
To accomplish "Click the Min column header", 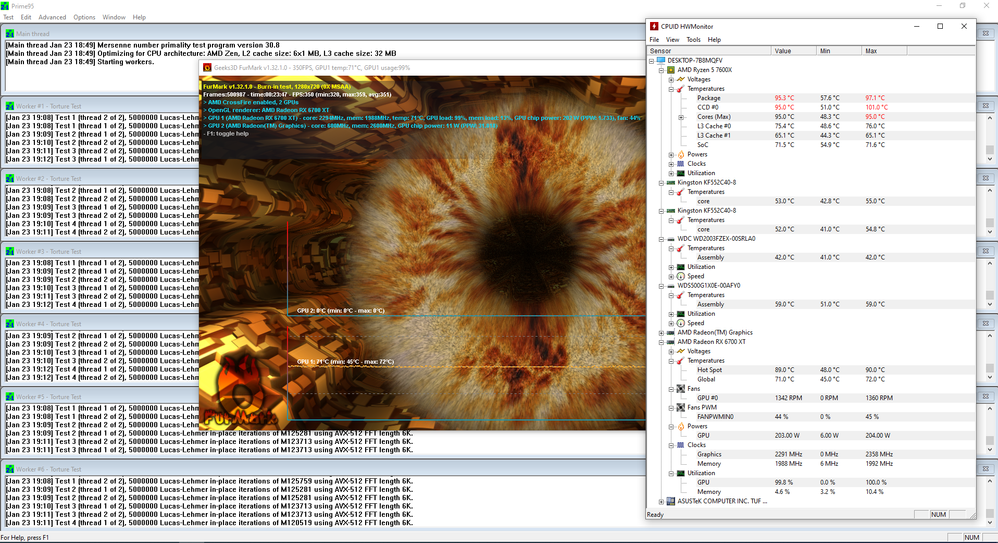I will [839, 51].
